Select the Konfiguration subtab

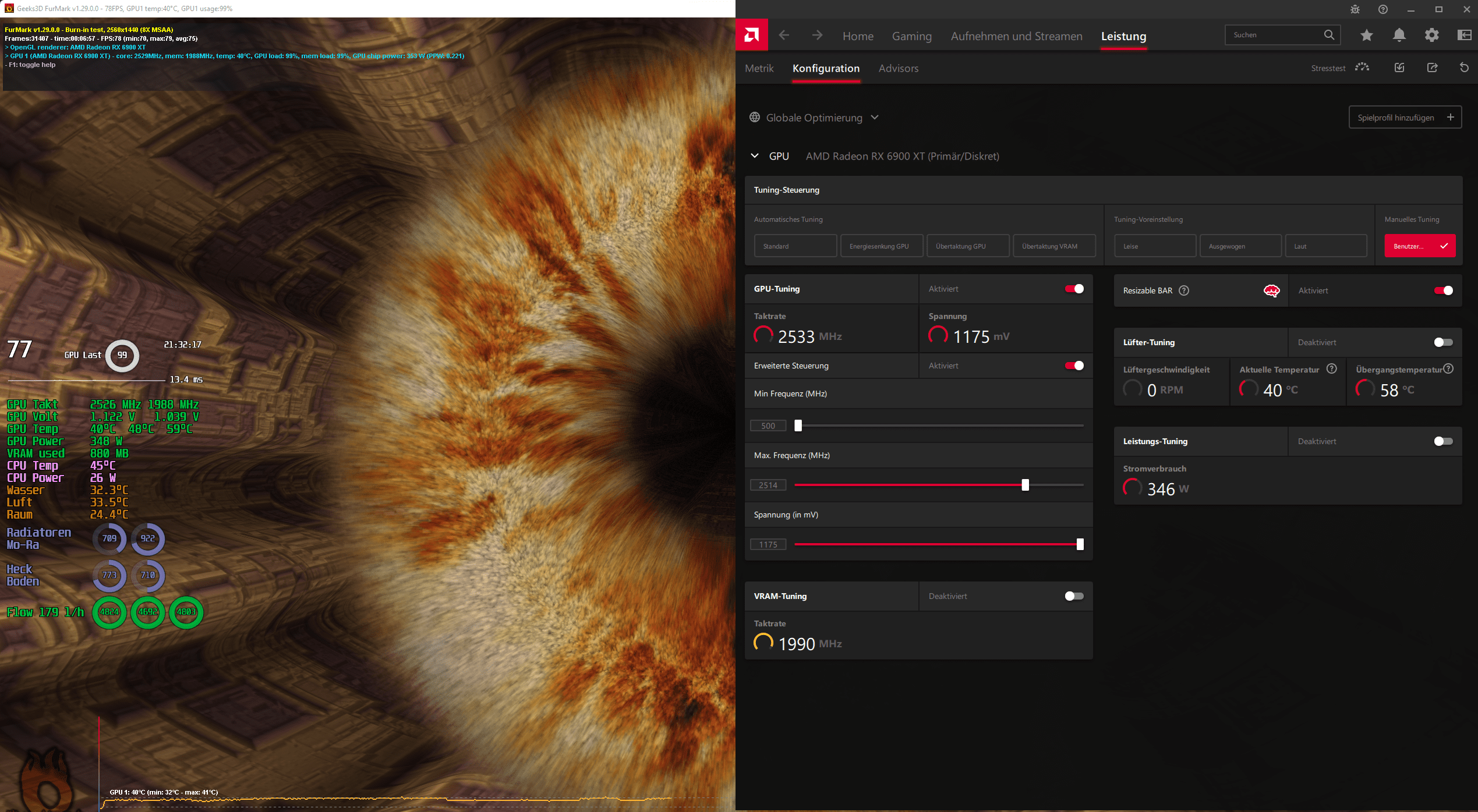click(826, 68)
